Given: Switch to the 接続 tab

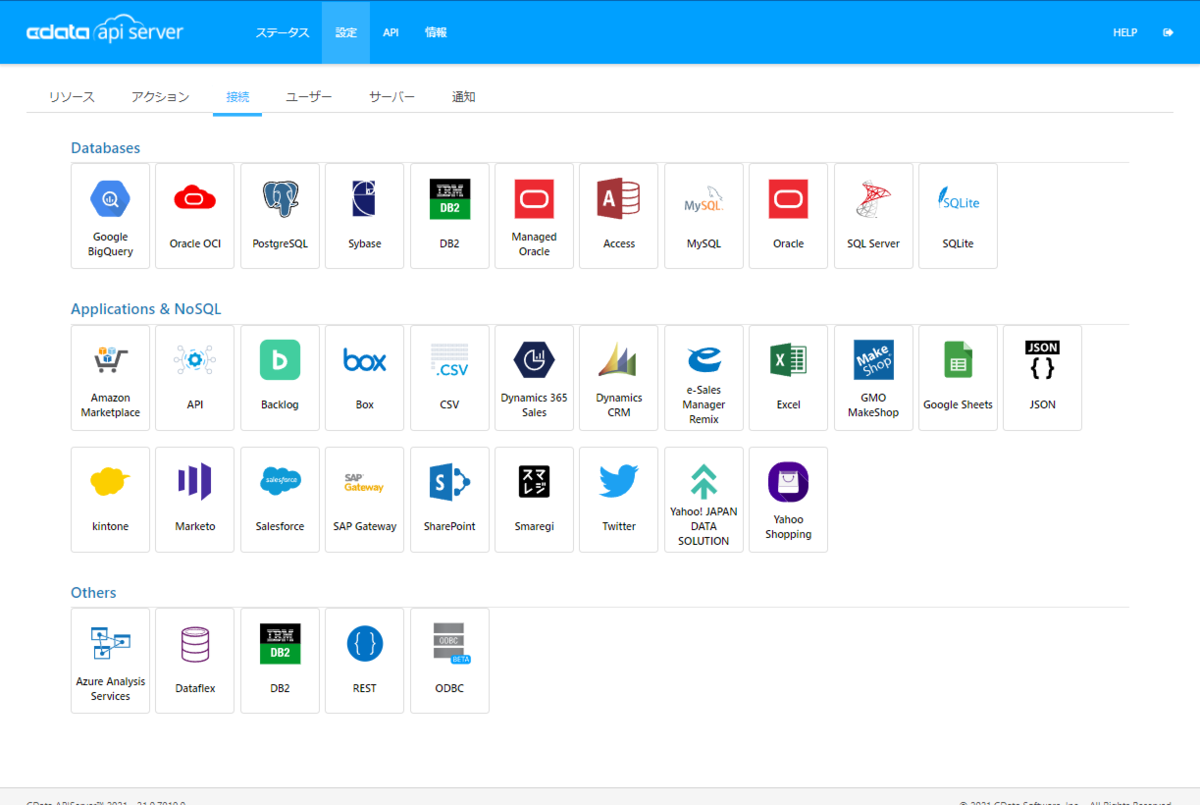Looking at the screenshot, I should (x=238, y=97).
